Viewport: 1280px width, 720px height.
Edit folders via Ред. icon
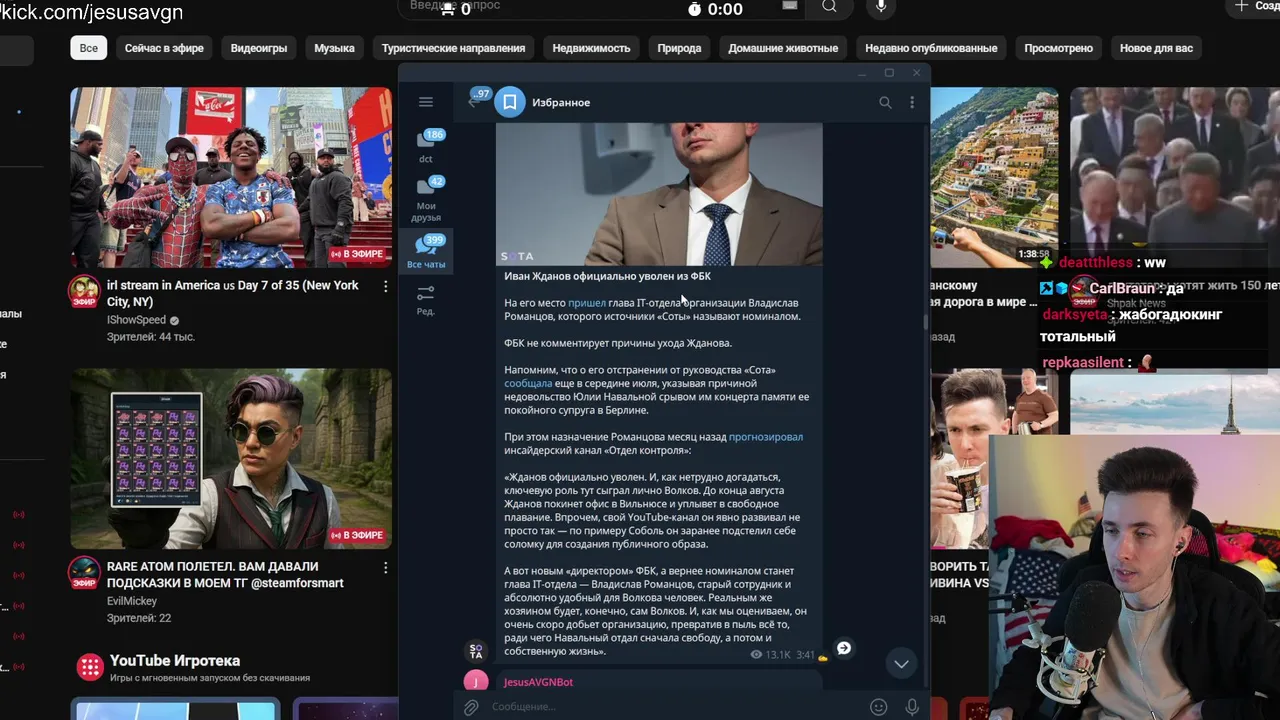point(426,299)
